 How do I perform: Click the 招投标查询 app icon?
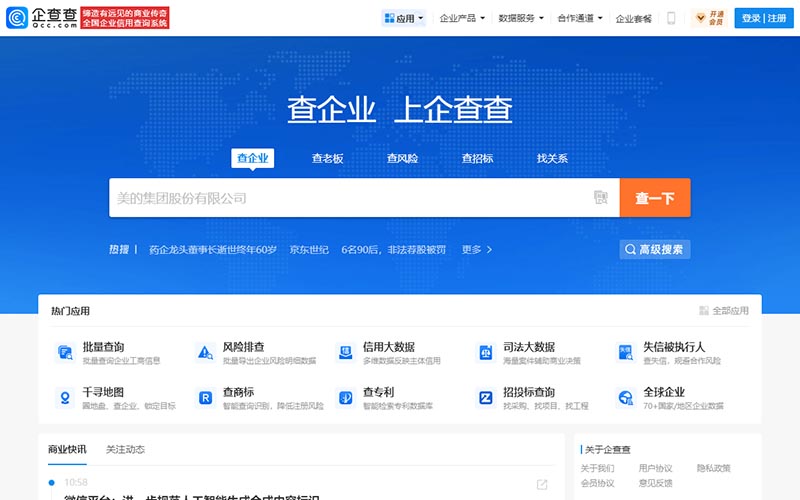coord(486,397)
